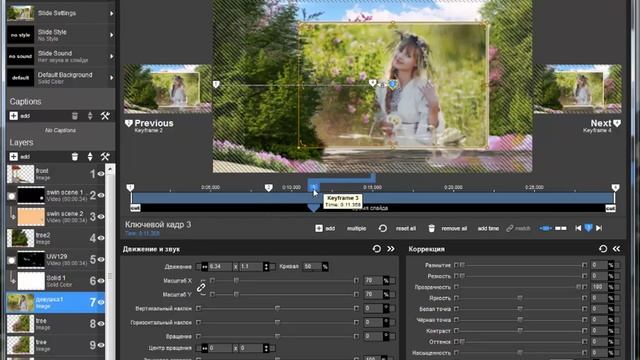Collapse the Движение и звук panel chevrons
Viewport: 640px width, 360px height.
391,249
